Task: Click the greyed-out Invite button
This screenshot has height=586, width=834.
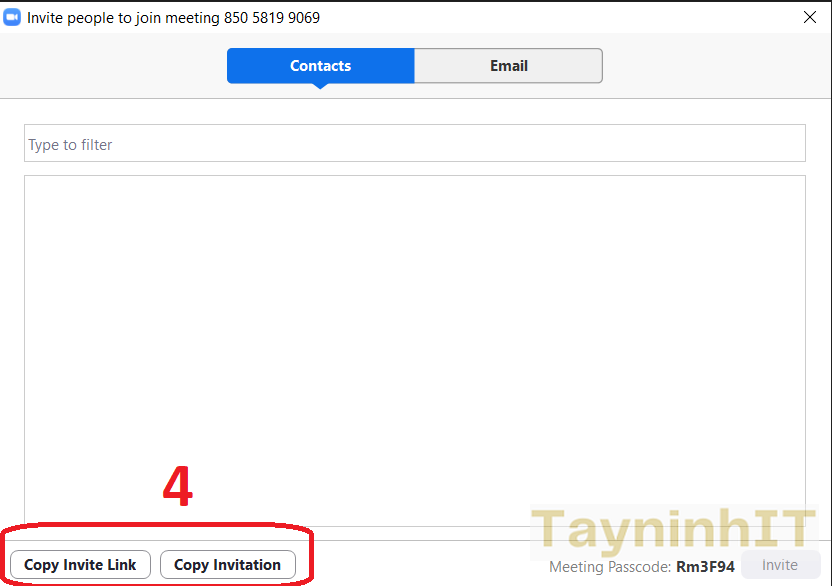Action: 779,565
